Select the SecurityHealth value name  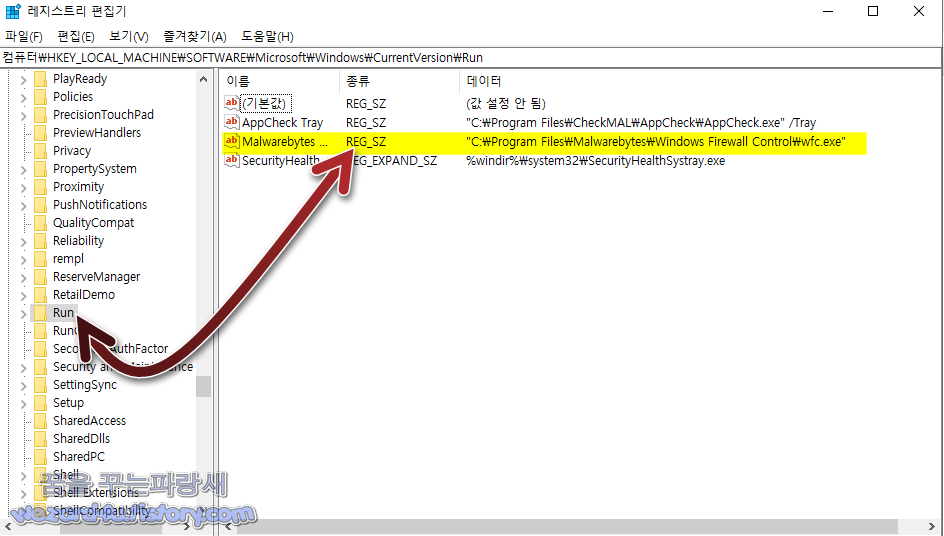(x=281, y=161)
